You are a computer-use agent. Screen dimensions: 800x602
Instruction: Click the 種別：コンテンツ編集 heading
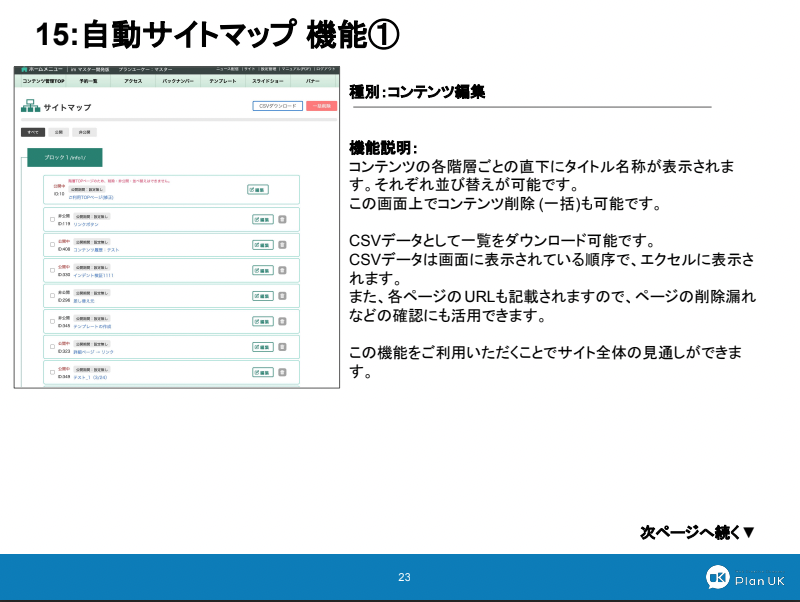(x=417, y=92)
